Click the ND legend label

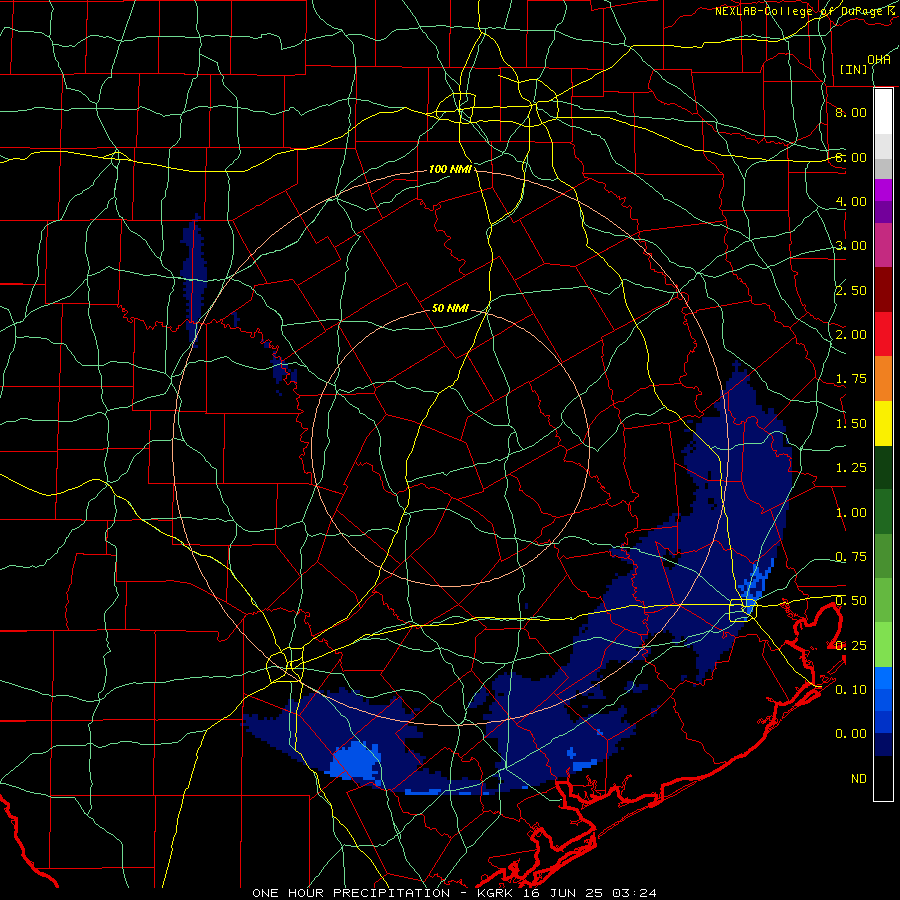coord(859,779)
